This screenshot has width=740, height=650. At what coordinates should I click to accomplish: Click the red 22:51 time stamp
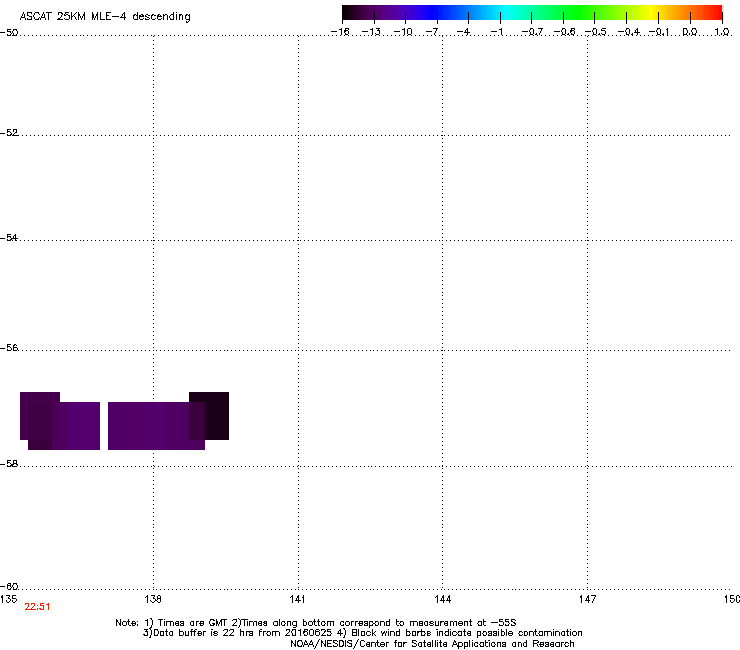[37, 607]
